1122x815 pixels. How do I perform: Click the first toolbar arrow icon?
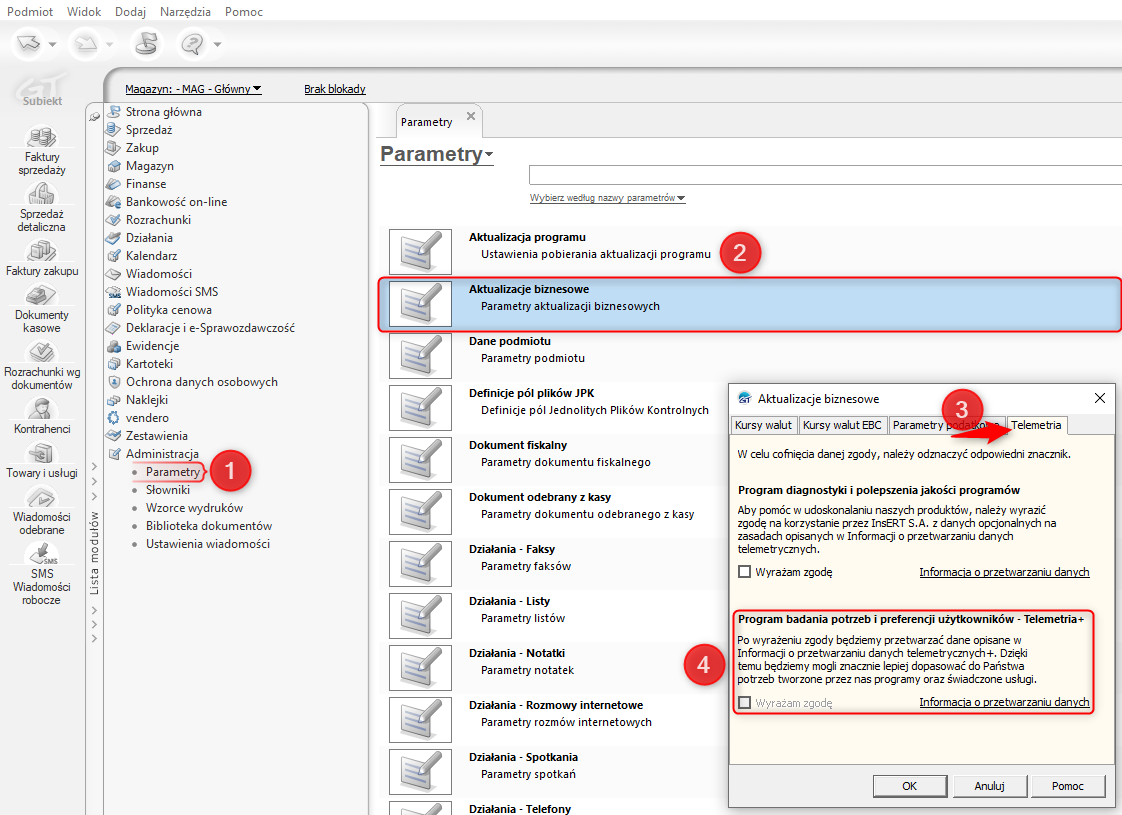pyautogui.click(x=29, y=44)
